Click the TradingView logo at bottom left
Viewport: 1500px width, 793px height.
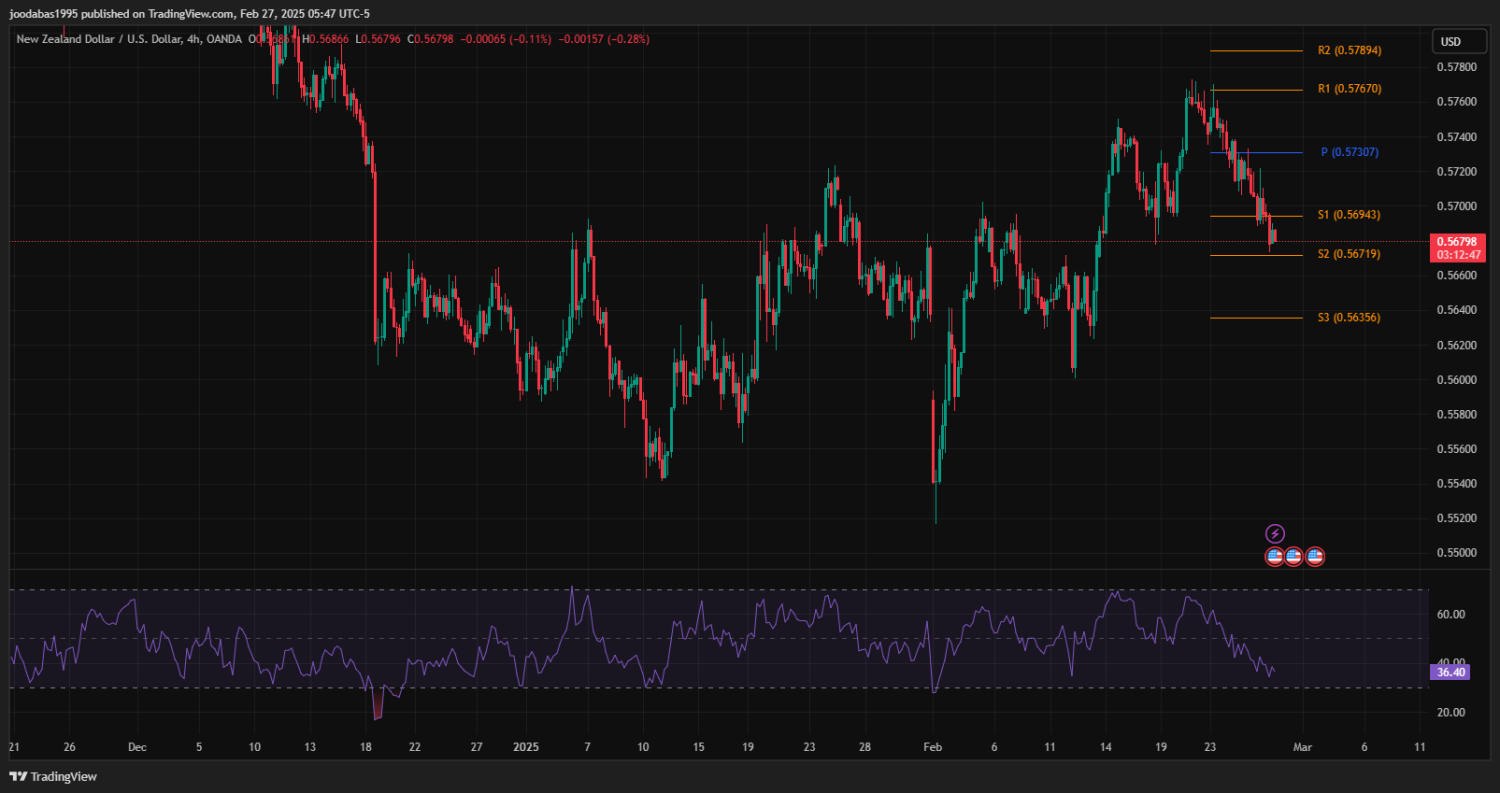click(x=53, y=776)
